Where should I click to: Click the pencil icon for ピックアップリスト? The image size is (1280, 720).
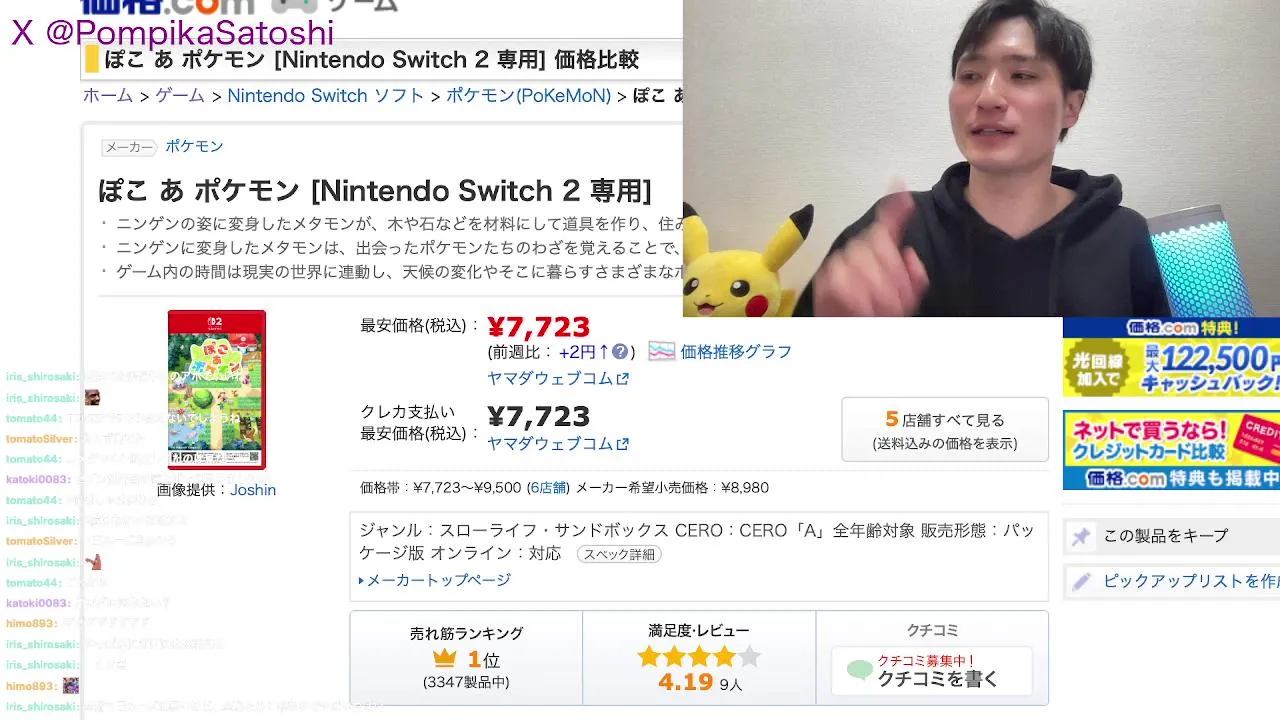coord(1081,581)
